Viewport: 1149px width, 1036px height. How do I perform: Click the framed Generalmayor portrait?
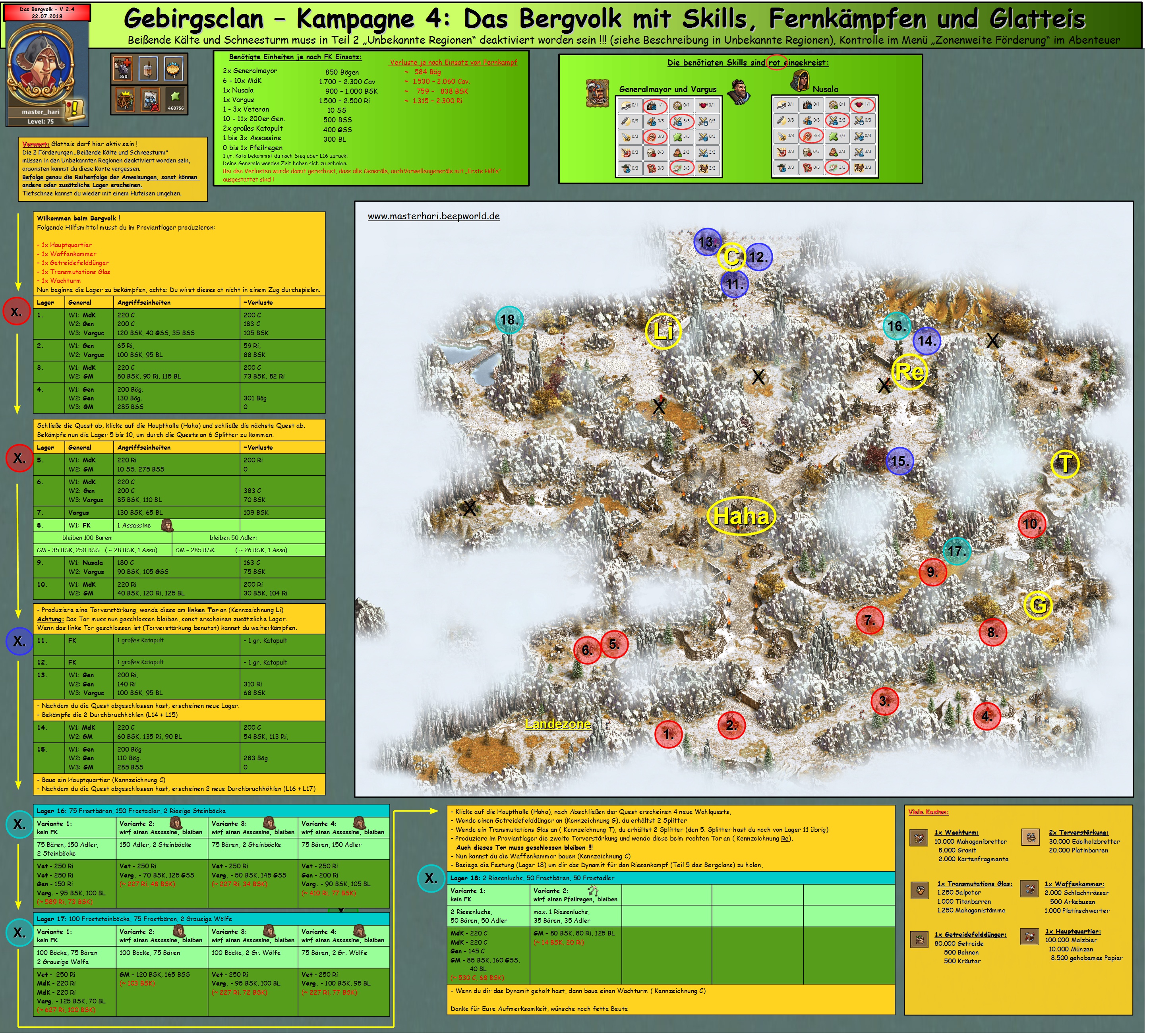[x=598, y=93]
